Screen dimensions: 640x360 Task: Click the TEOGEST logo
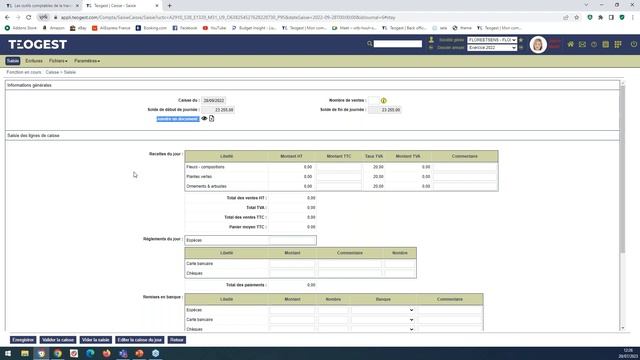click(38, 44)
